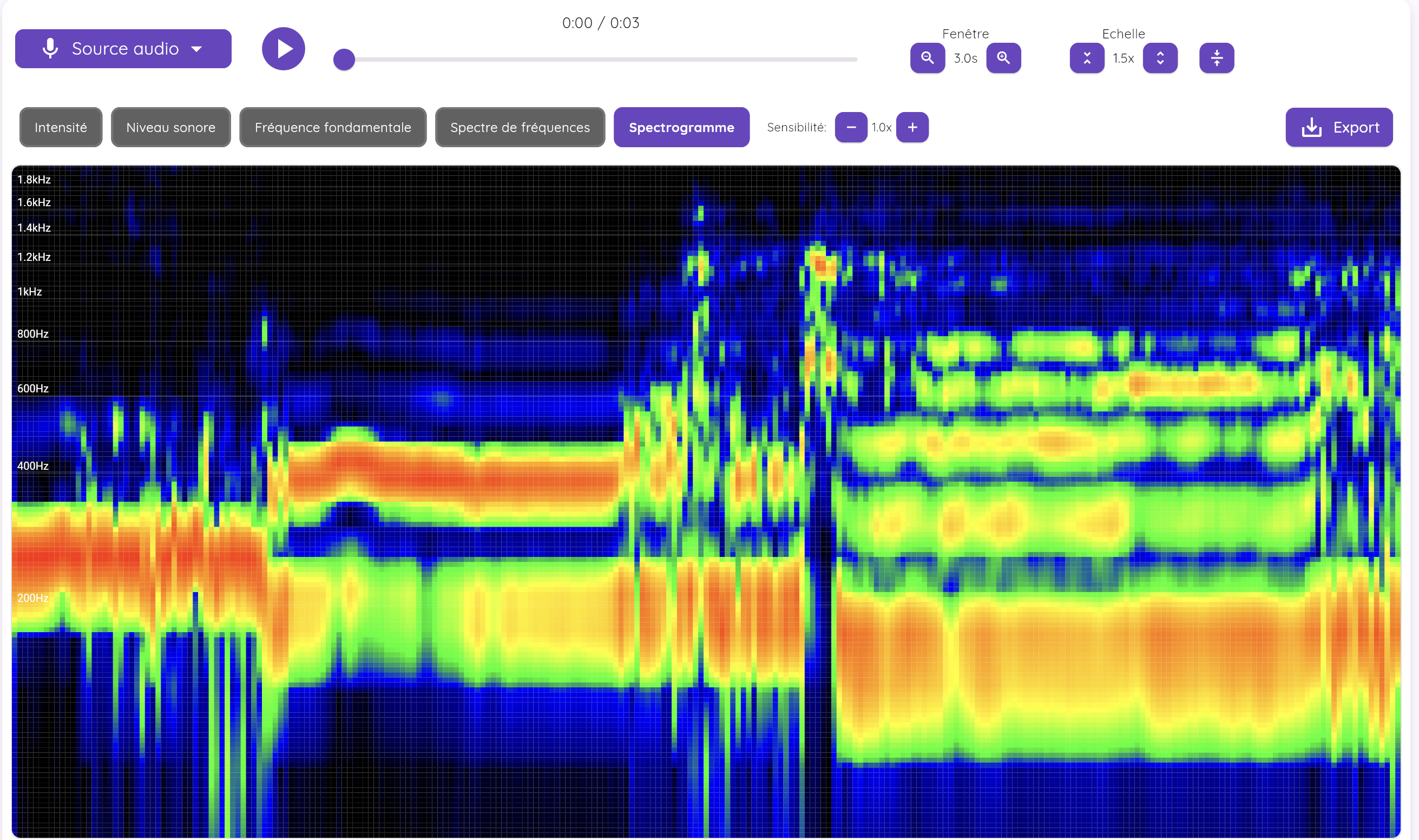Decrease the Echelle vertical scale
This screenshot has width=1419, height=840.
click(x=1087, y=58)
